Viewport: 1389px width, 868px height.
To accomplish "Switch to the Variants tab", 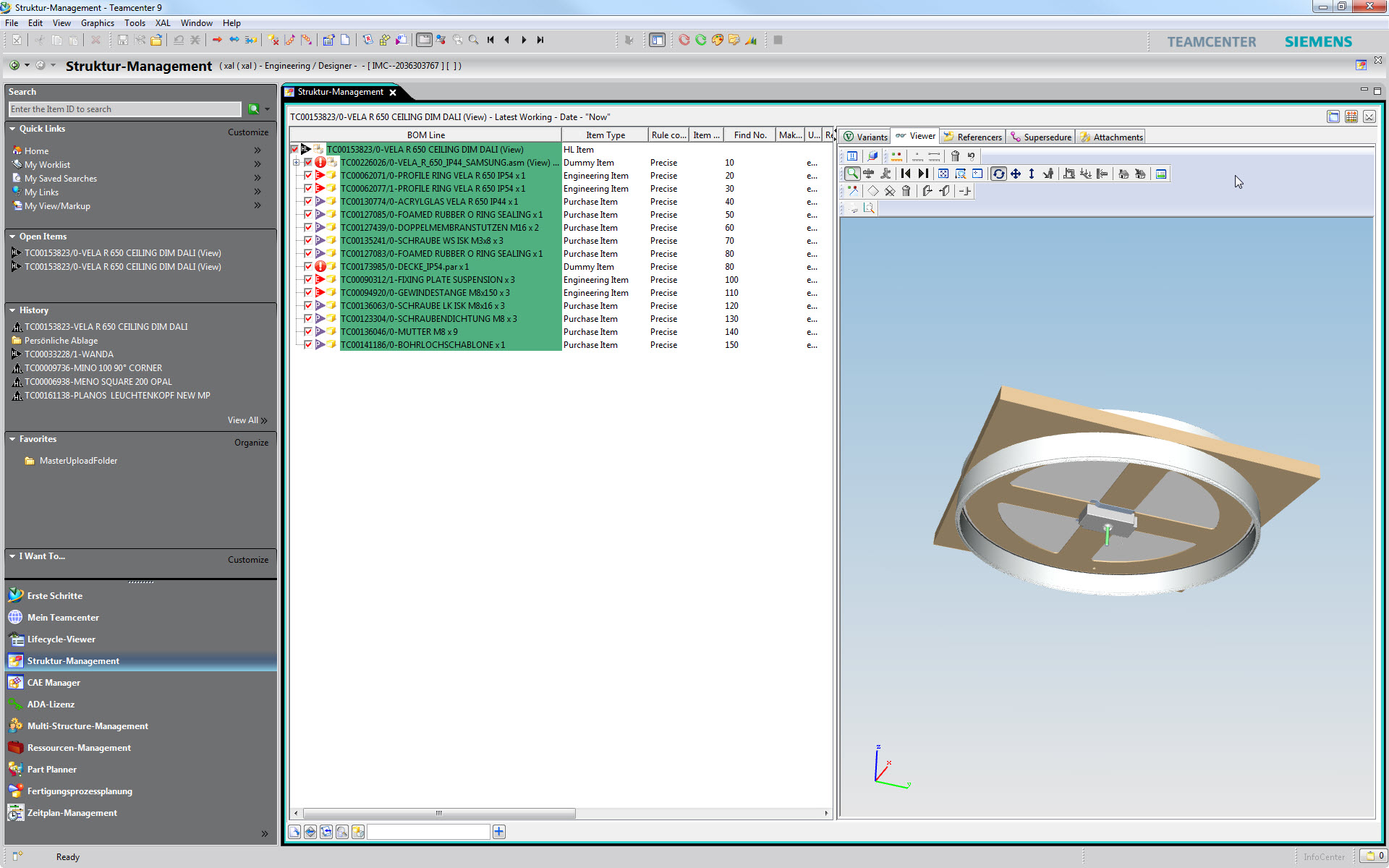I will pos(865,137).
